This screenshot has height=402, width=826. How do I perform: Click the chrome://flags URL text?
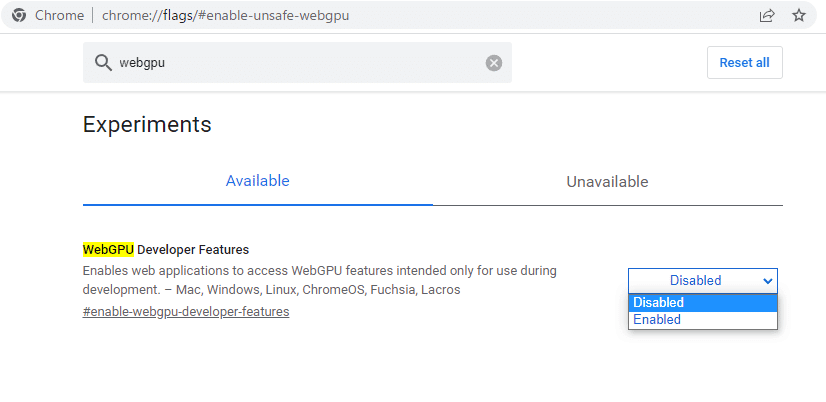[x=225, y=16]
